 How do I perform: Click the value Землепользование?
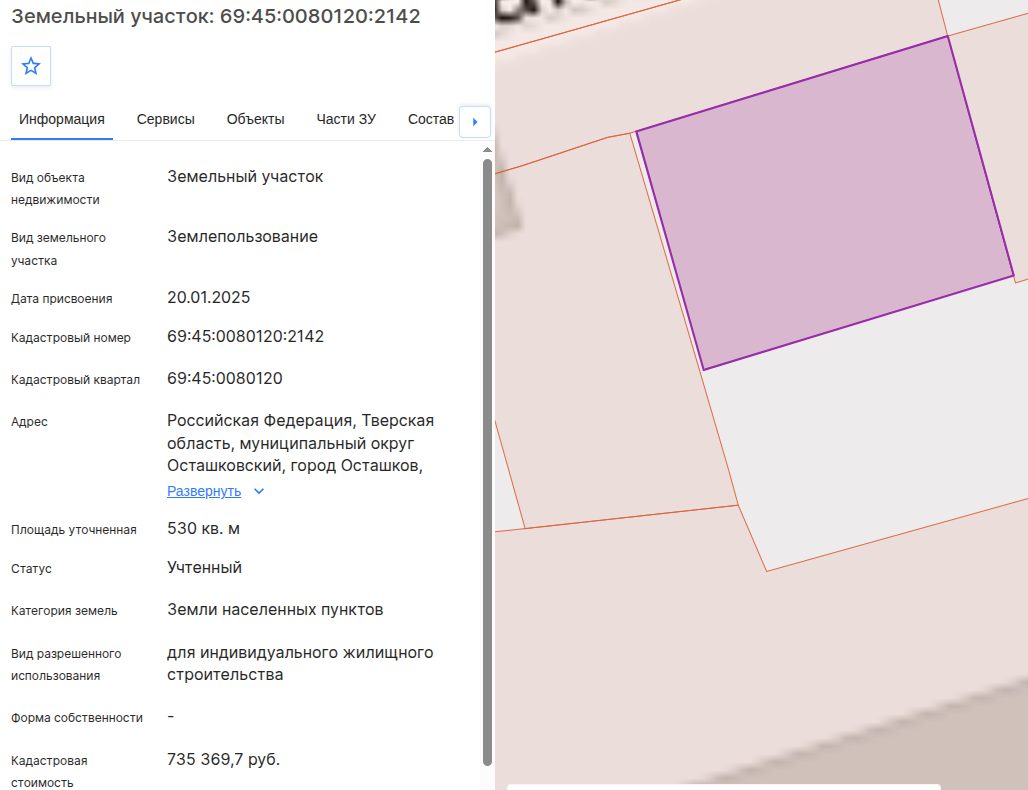243,237
